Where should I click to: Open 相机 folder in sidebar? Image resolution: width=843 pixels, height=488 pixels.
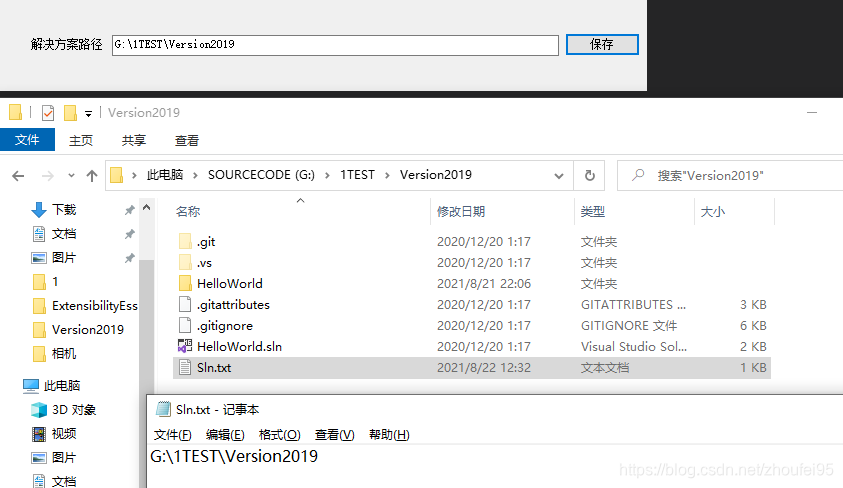pyautogui.click(x=64, y=354)
